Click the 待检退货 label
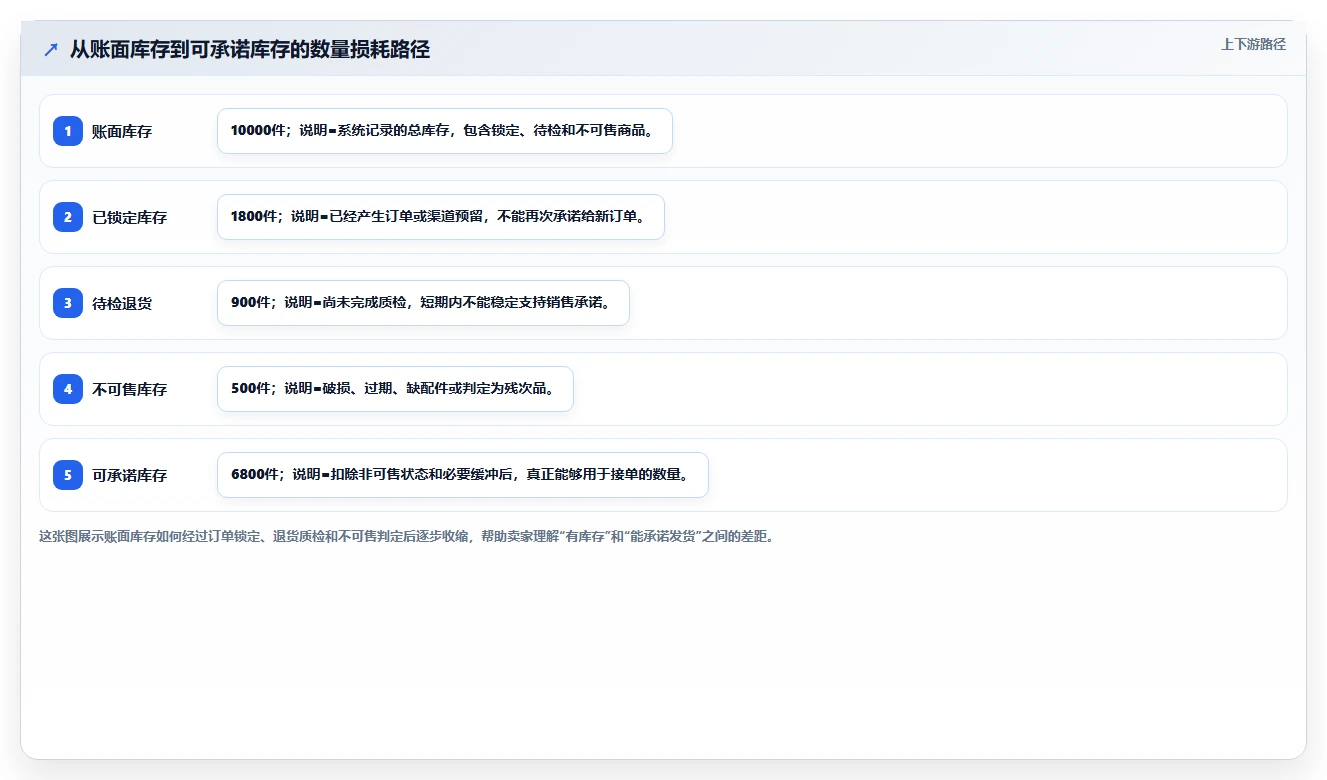The width and height of the screenshot is (1327, 780). pyautogui.click(x=122, y=304)
